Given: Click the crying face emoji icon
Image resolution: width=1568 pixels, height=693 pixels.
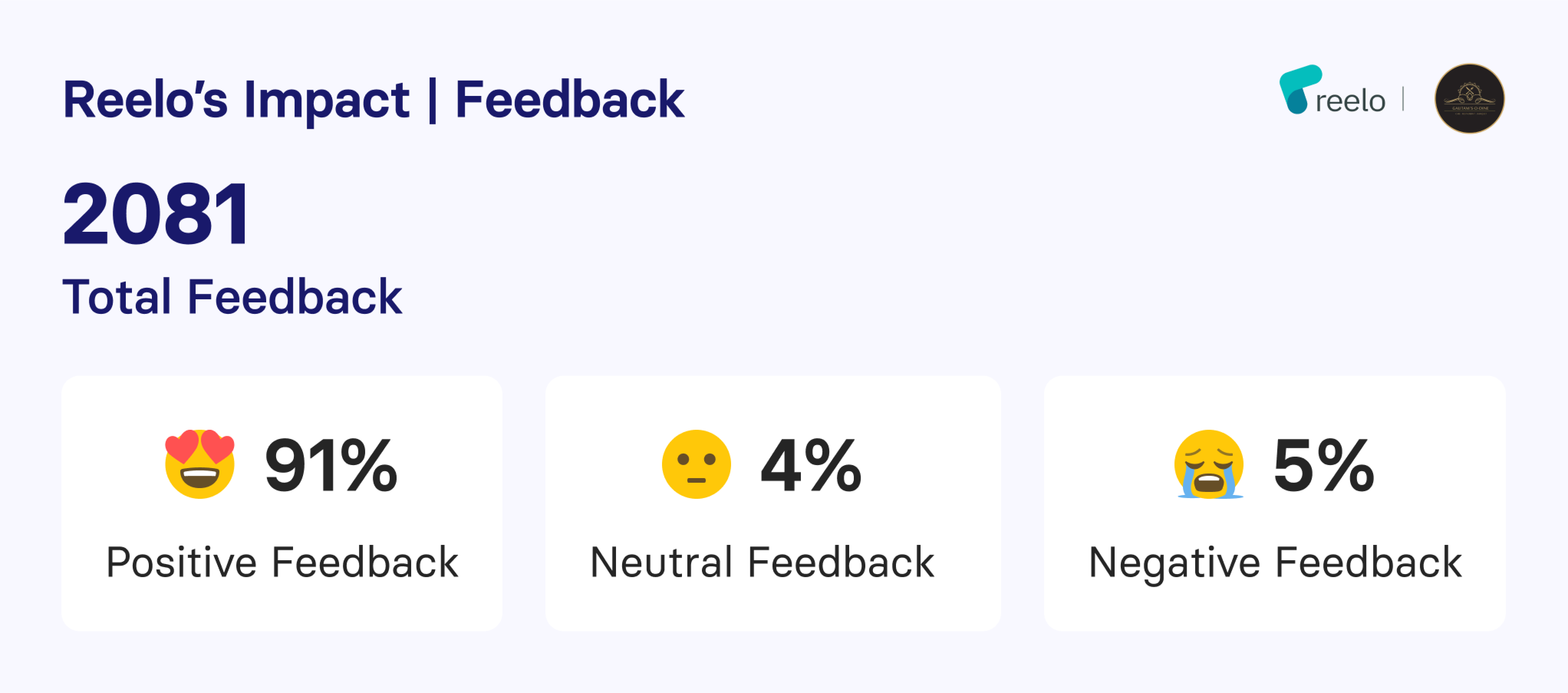Looking at the screenshot, I should [x=1209, y=465].
